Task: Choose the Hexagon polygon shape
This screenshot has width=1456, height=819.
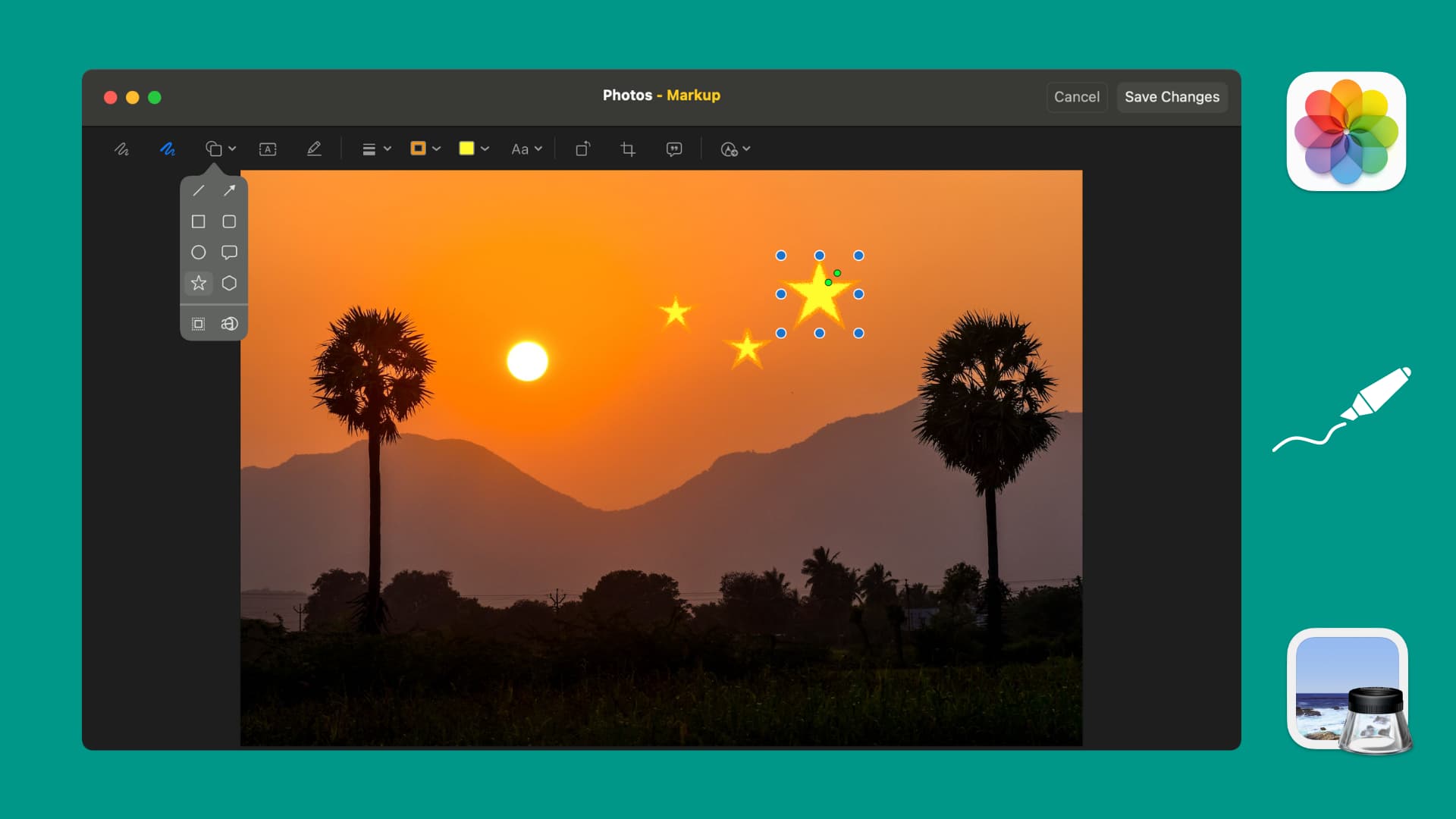Action: [x=229, y=283]
